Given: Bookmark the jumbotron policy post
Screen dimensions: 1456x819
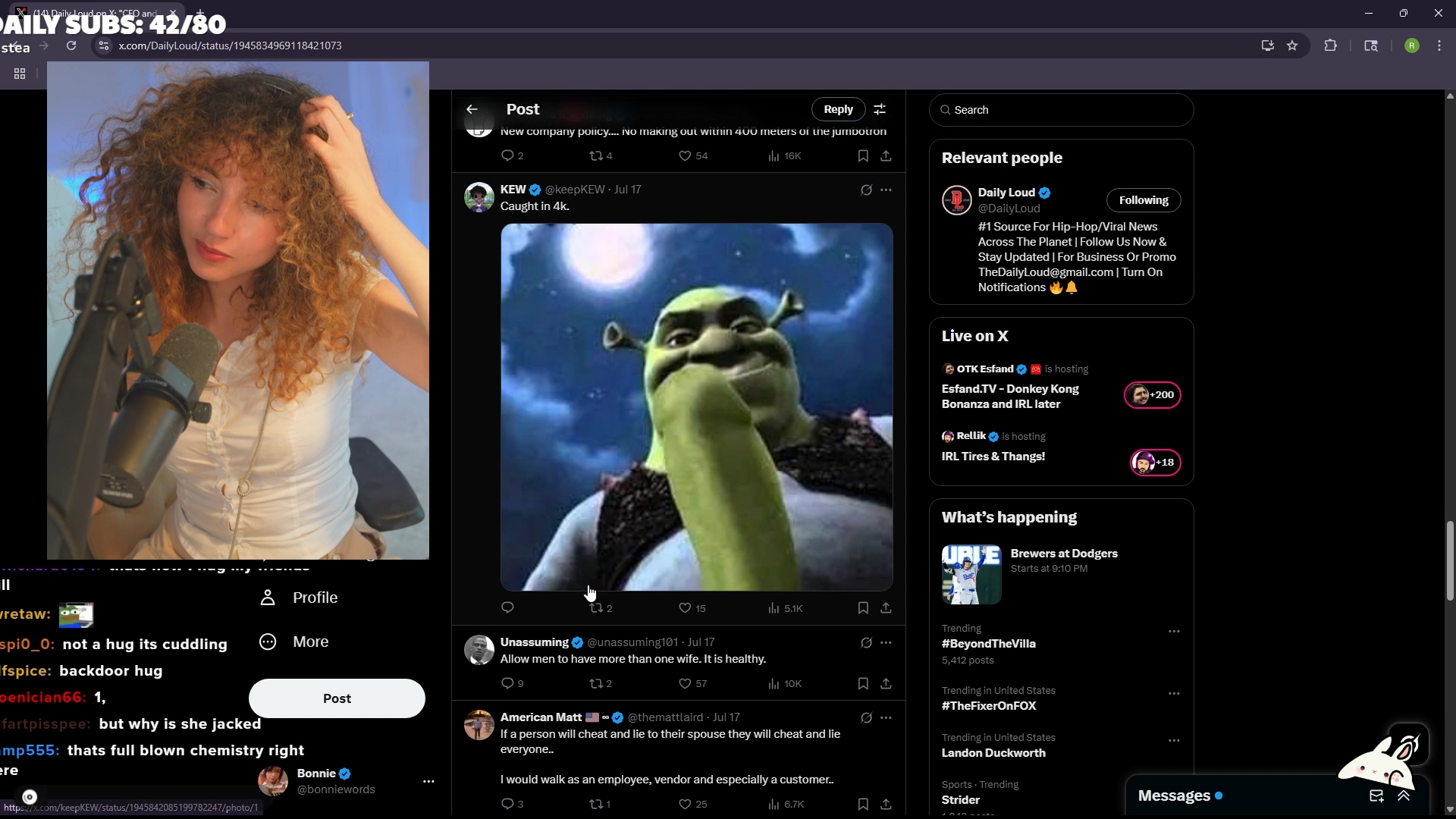Looking at the screenshot, I should pos(863,155).
